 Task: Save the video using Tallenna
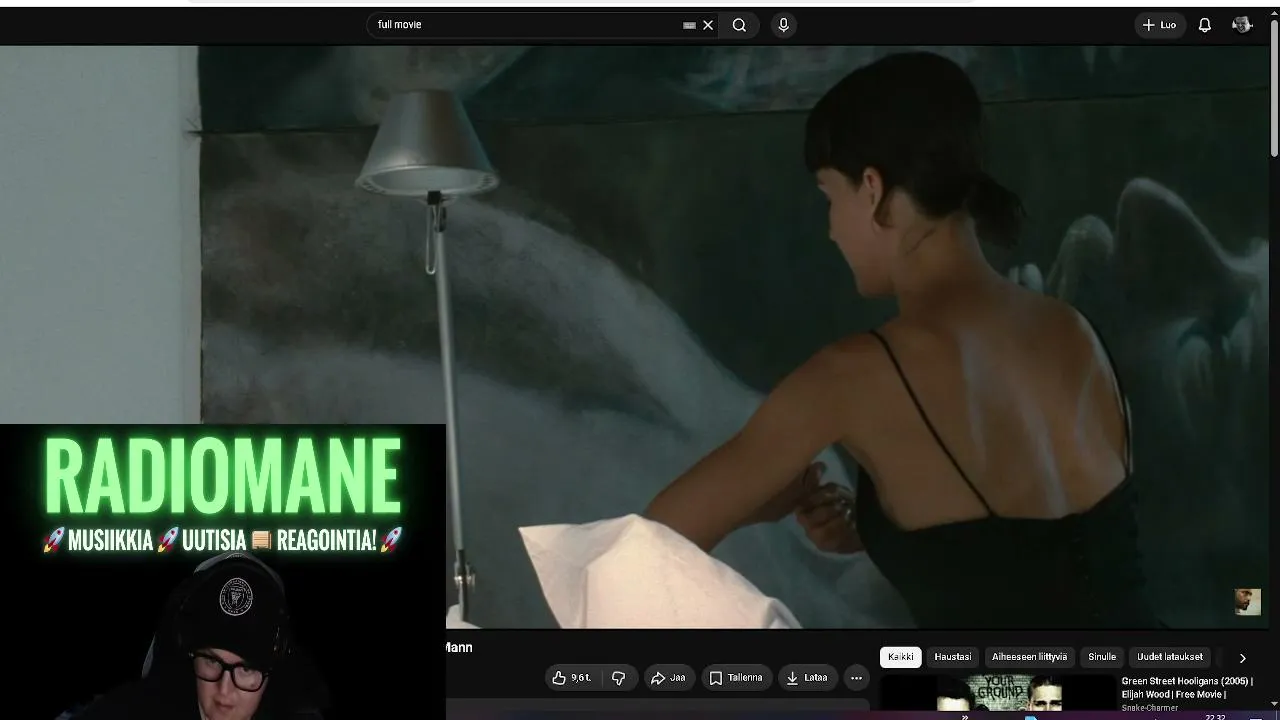pos(736,678)
